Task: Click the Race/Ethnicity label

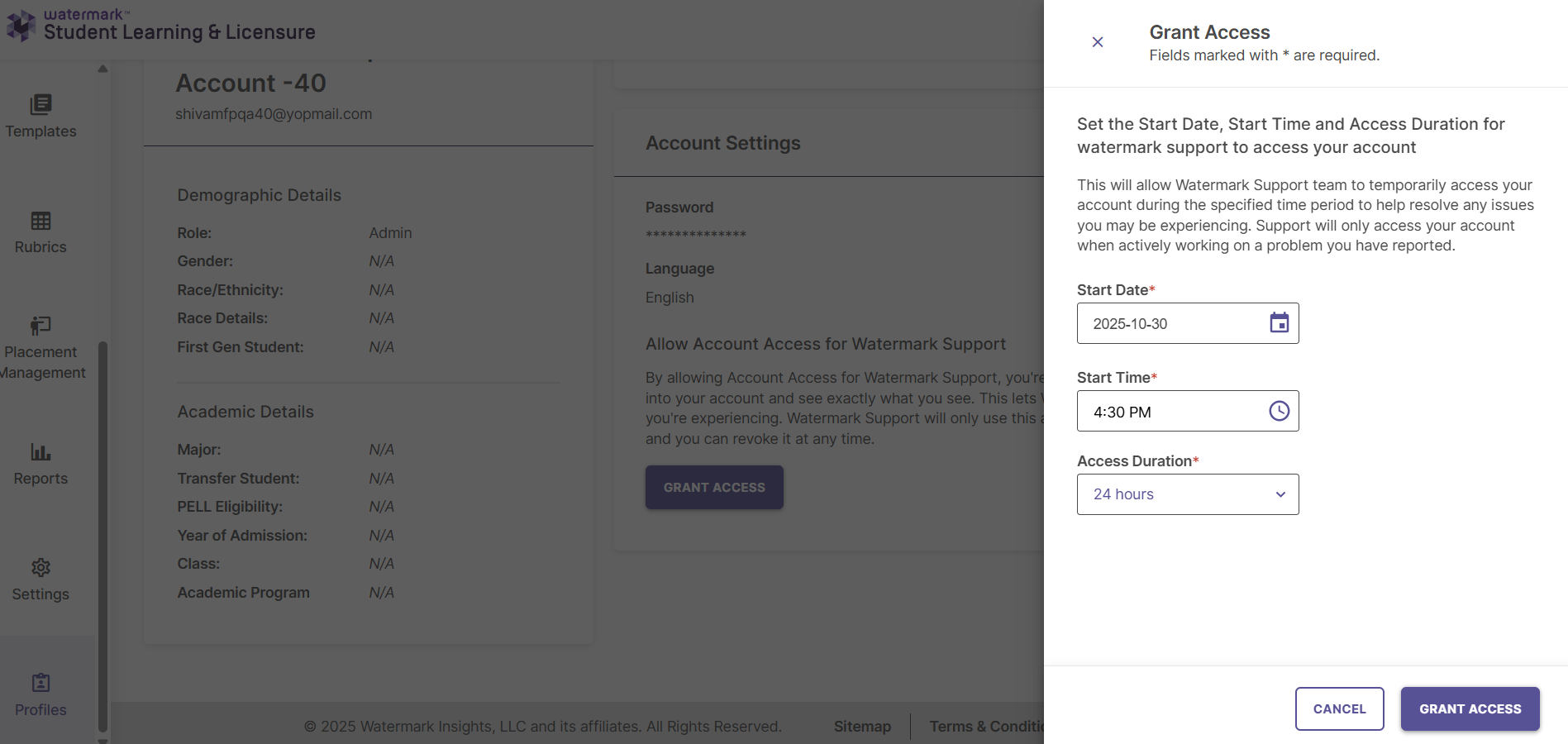Action: (x=230, y=290)
